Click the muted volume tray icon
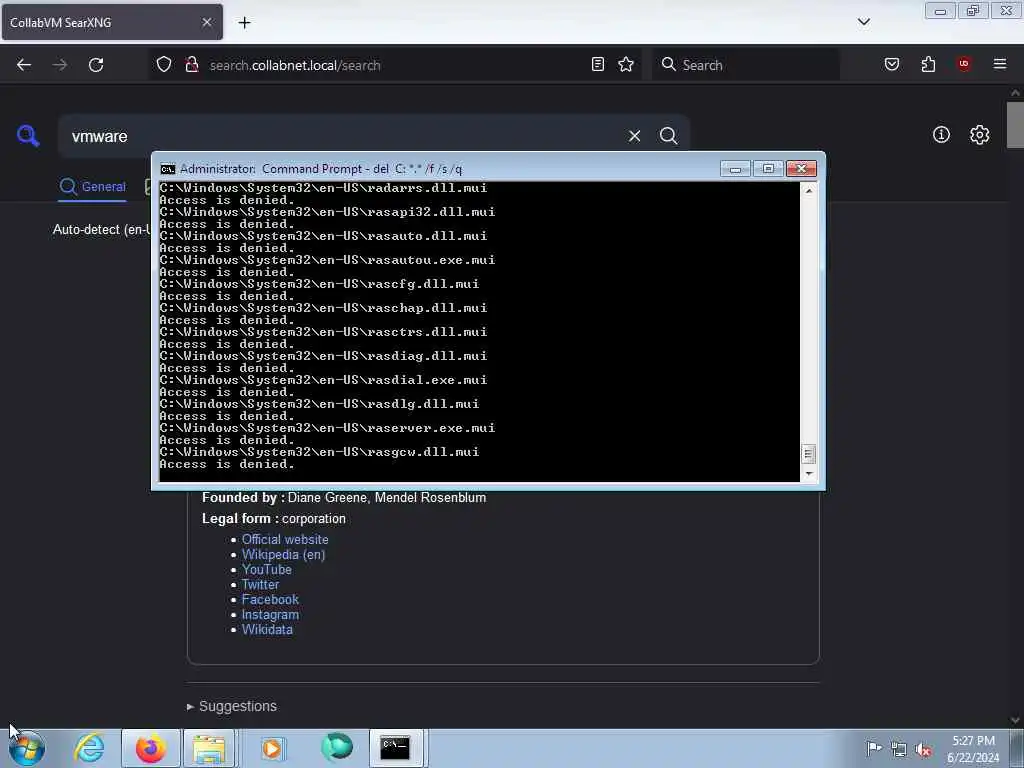The image size is (1024, 768). tap(924, 749)
